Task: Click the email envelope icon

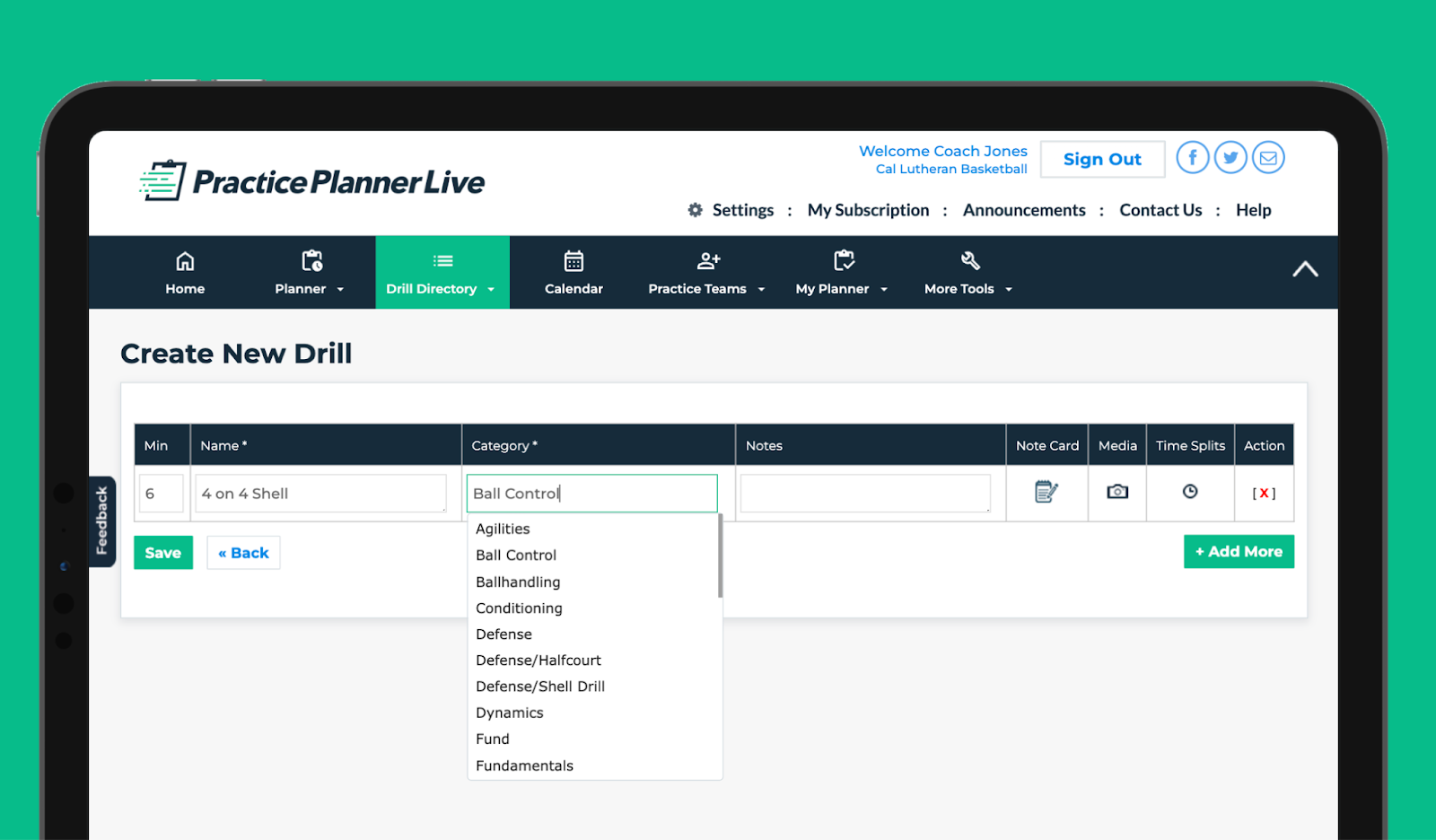Action: [x=1268, y=158]
